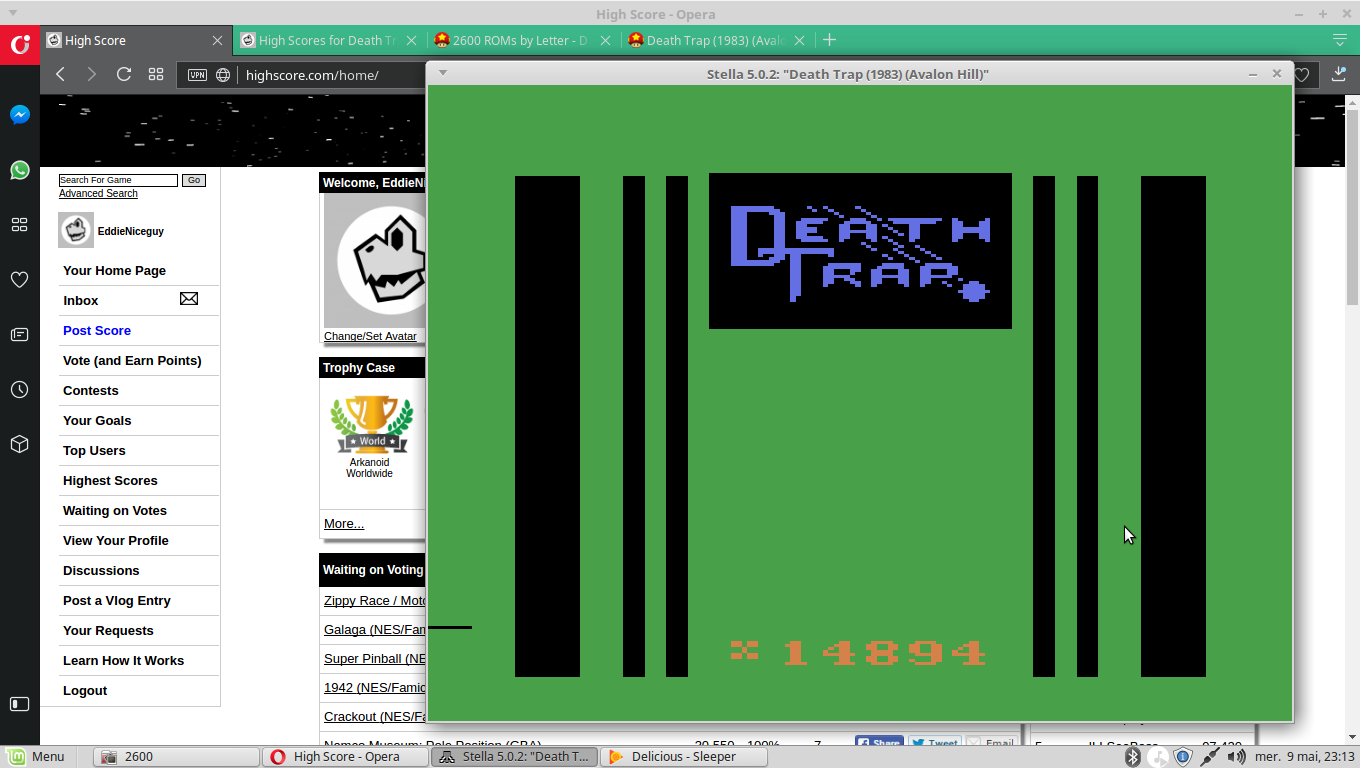1360x768 pixels.
Task: Open the Inbox envelope icon
Action: tap(188, 299)
